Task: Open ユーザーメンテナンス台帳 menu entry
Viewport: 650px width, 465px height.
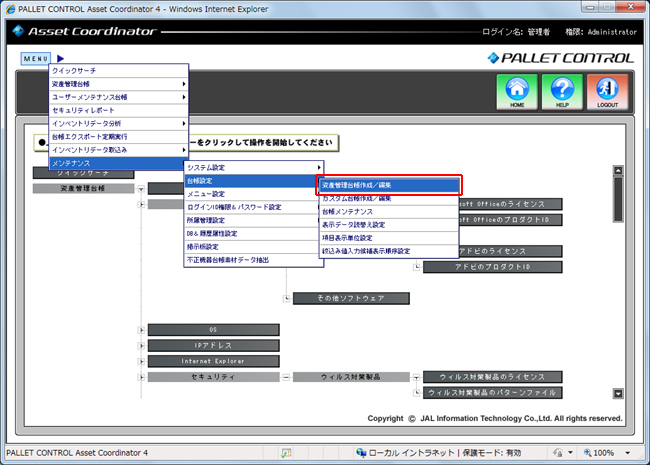Action: 119,97
